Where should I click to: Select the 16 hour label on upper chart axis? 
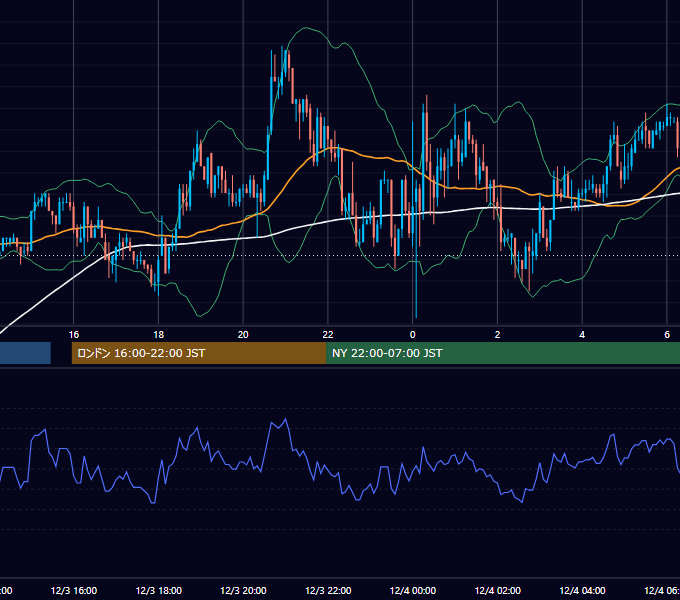coord(74,335)
